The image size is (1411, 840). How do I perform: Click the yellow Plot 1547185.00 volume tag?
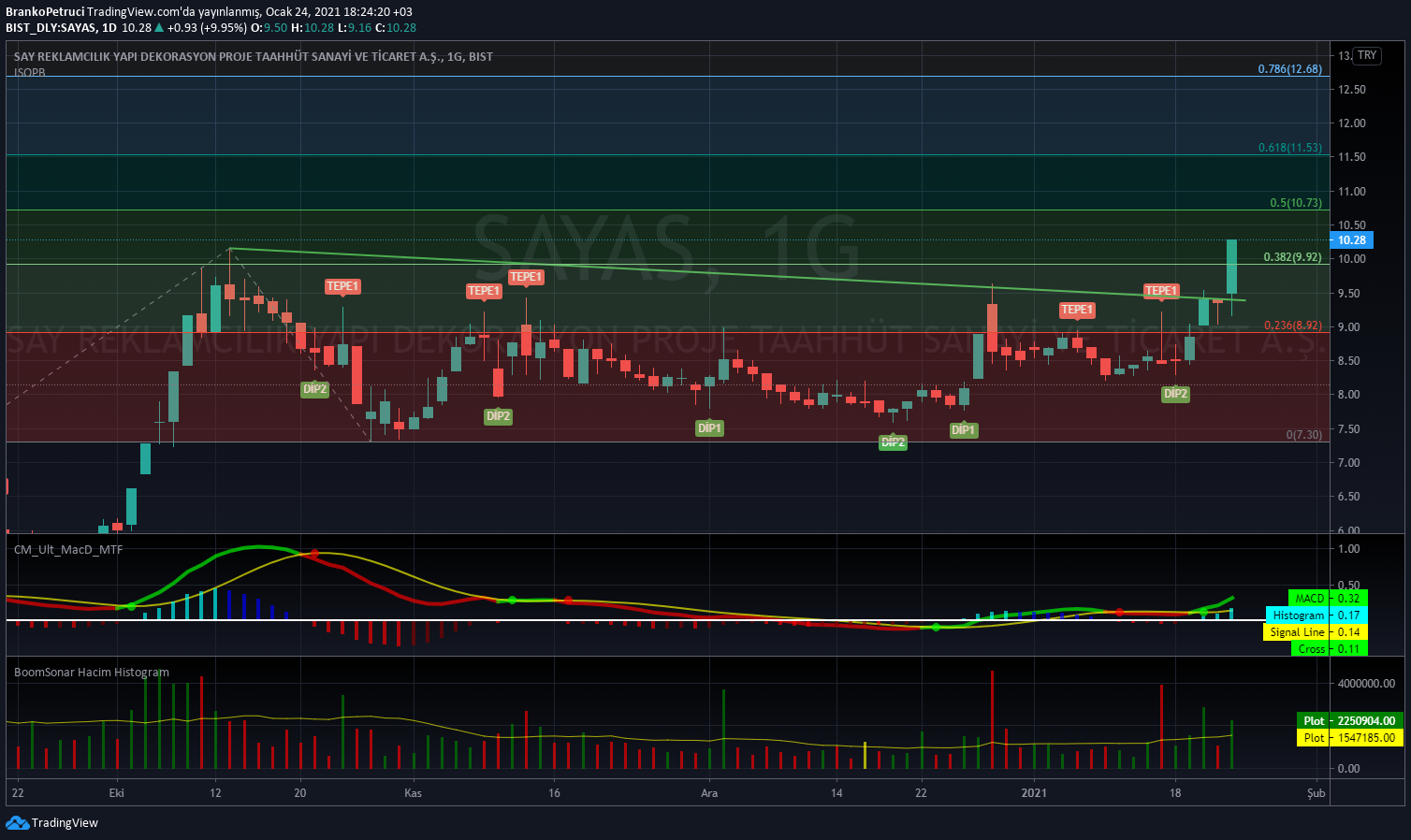tap(1348, 737)
